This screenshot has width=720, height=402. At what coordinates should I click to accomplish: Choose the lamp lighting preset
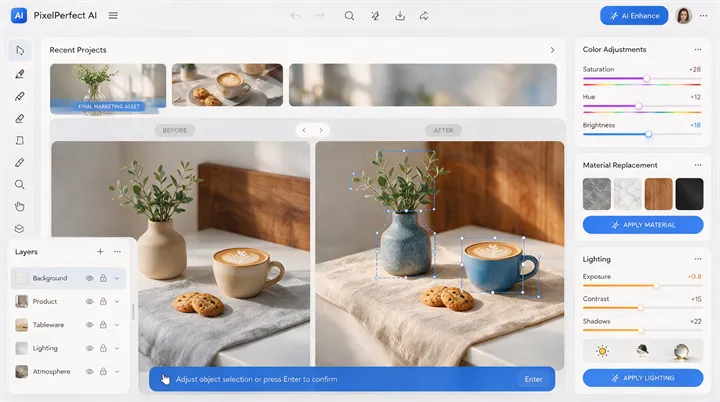[642, 351]
